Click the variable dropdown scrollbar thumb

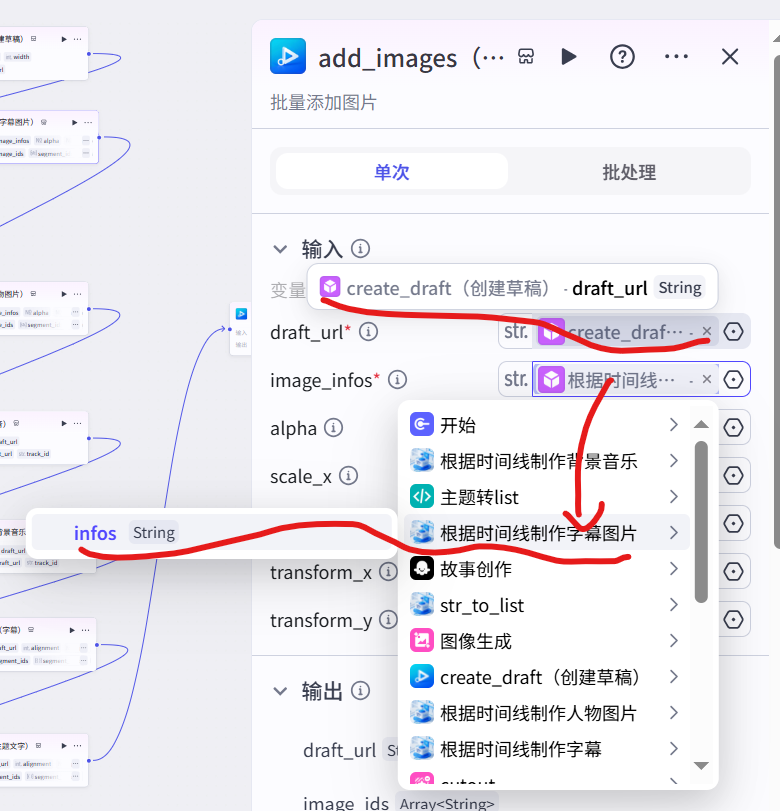[x=701, y=521]
